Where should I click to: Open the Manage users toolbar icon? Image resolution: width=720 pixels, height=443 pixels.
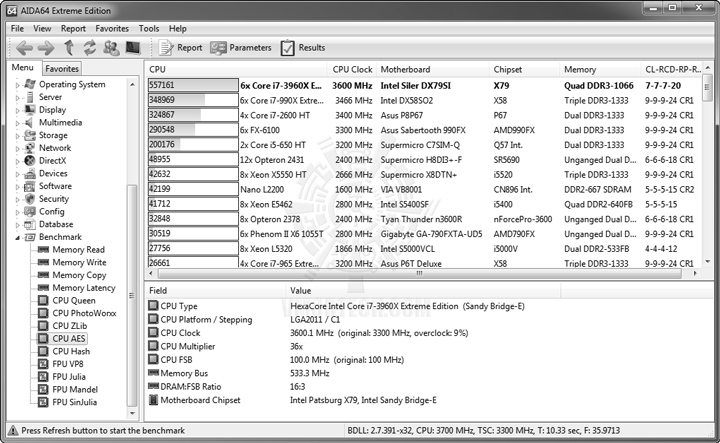point(111,47)
